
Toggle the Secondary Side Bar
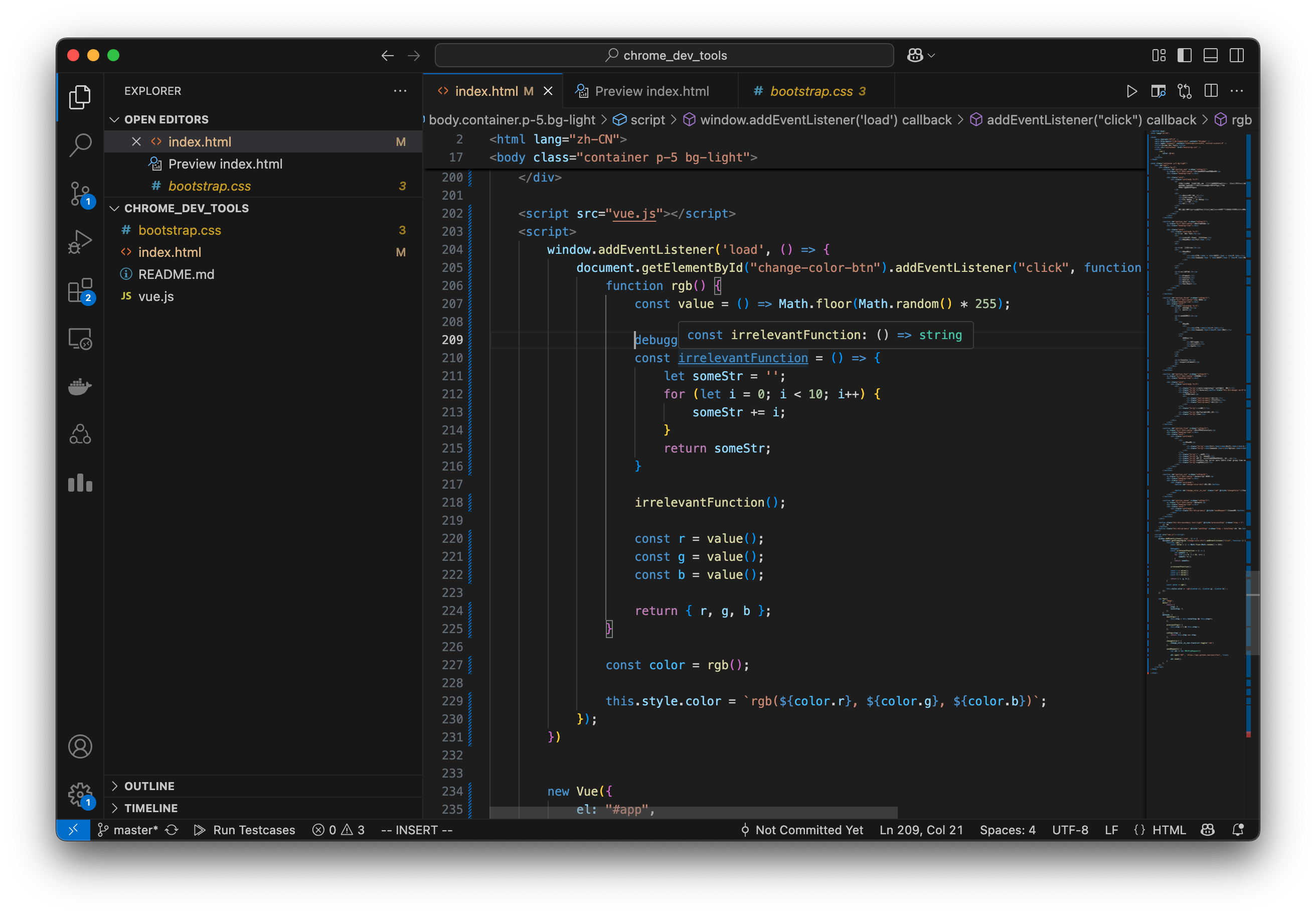(1236, 56)
